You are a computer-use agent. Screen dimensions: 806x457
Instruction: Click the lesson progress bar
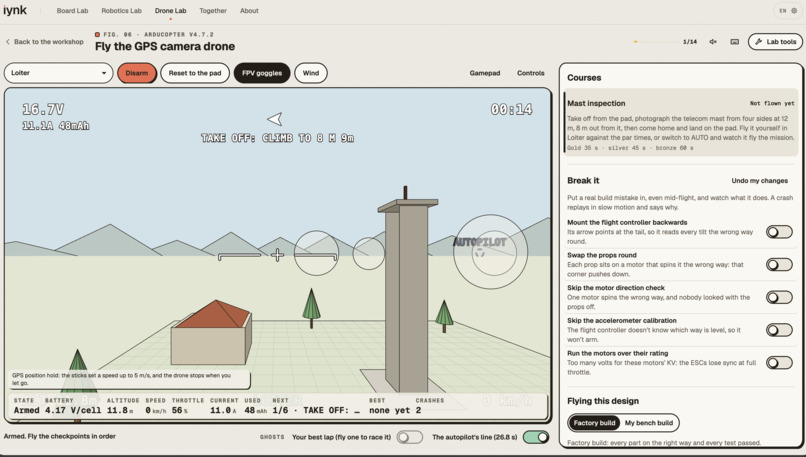pyautogui.click(x=656, y=42)
